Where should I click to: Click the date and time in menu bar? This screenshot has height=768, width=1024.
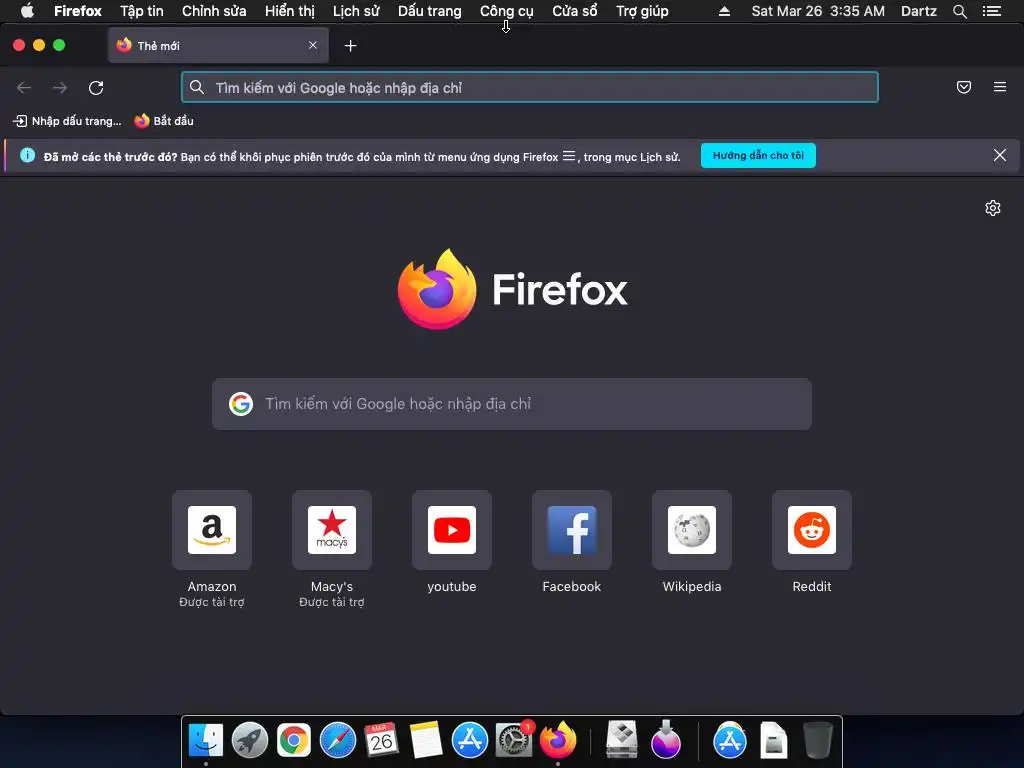pos(818,11)
